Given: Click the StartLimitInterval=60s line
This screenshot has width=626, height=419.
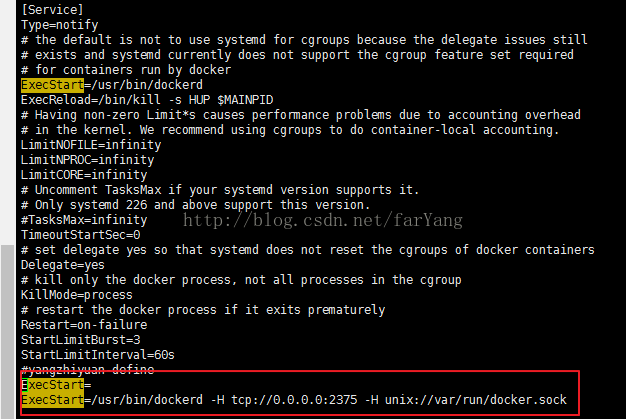Looking at the screenshot, I should pyautogui.click(x=98, y=355).
